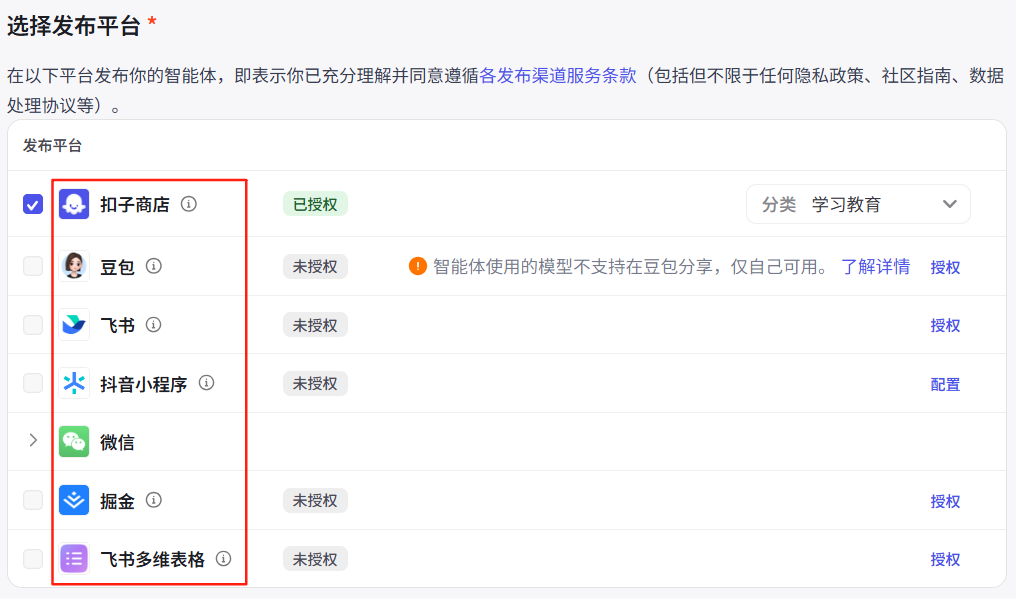Click 配置 link for 抖音小程序

[945, 384]
